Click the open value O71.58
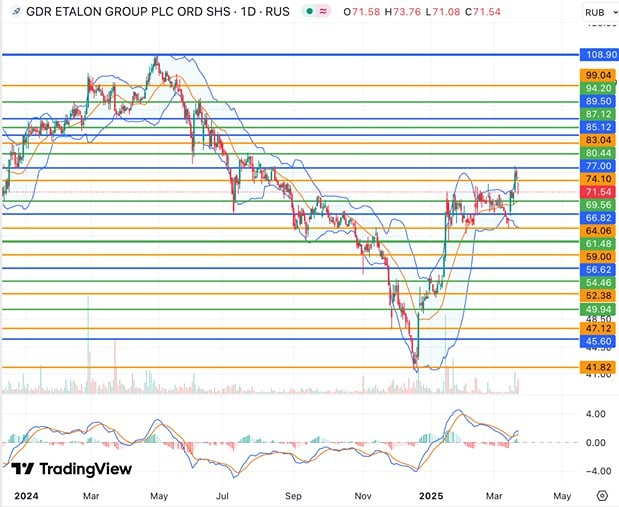619x507 pixels. [362, 12]
